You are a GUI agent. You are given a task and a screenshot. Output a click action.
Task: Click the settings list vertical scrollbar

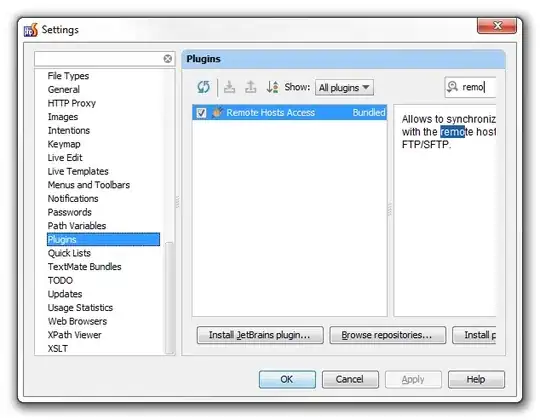click(x=169, y=298)
